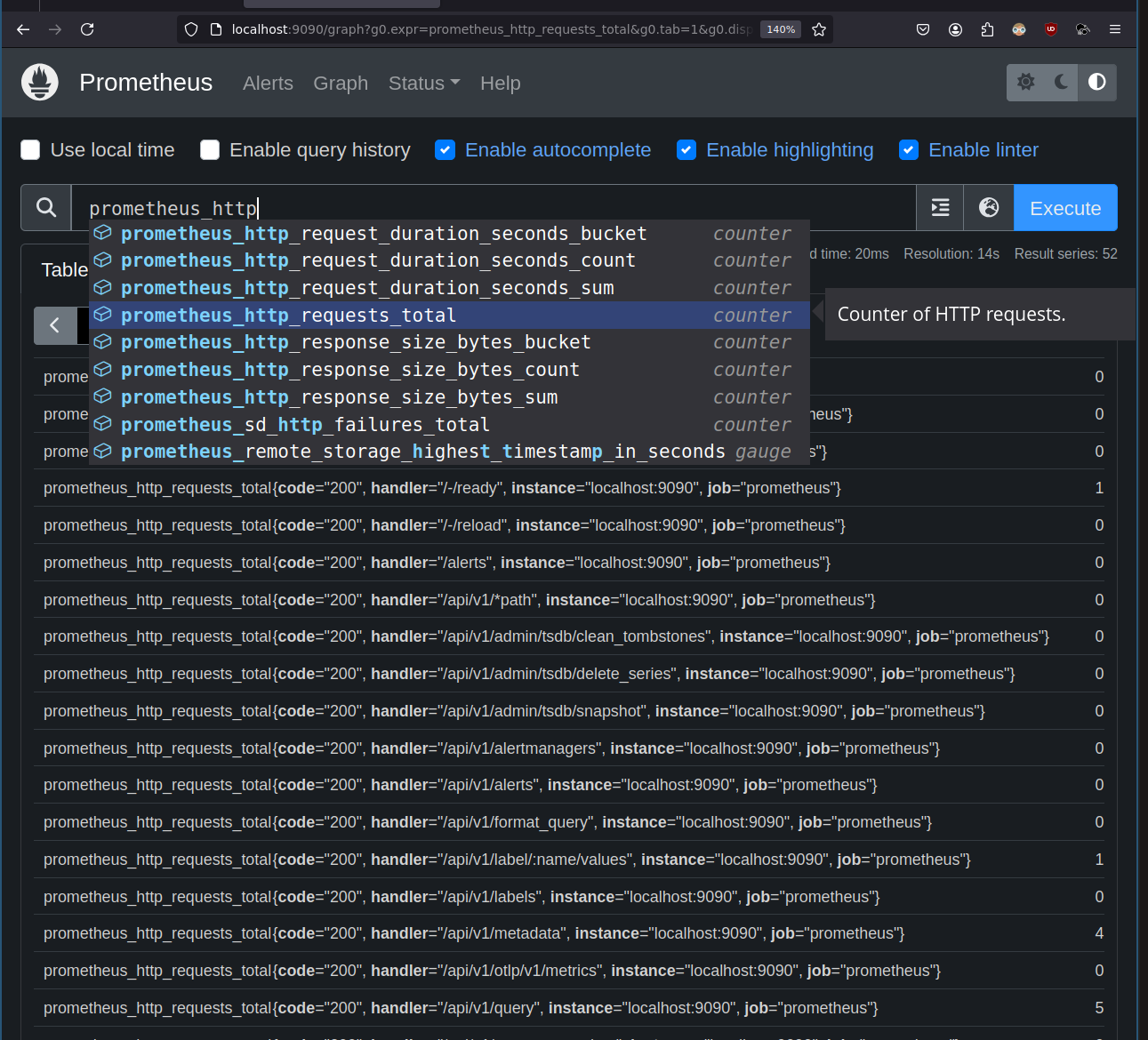Open Firefox account icon
The height and width of the screenshot is (1040, 1148).
pyautogui.click(x=955, y=29)
